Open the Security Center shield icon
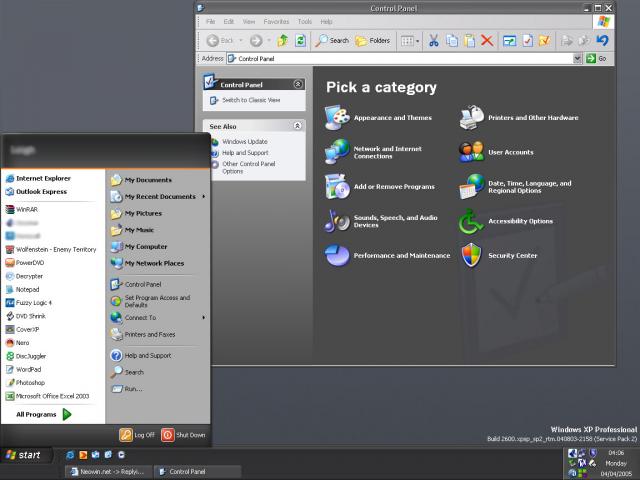 [471, 255]
